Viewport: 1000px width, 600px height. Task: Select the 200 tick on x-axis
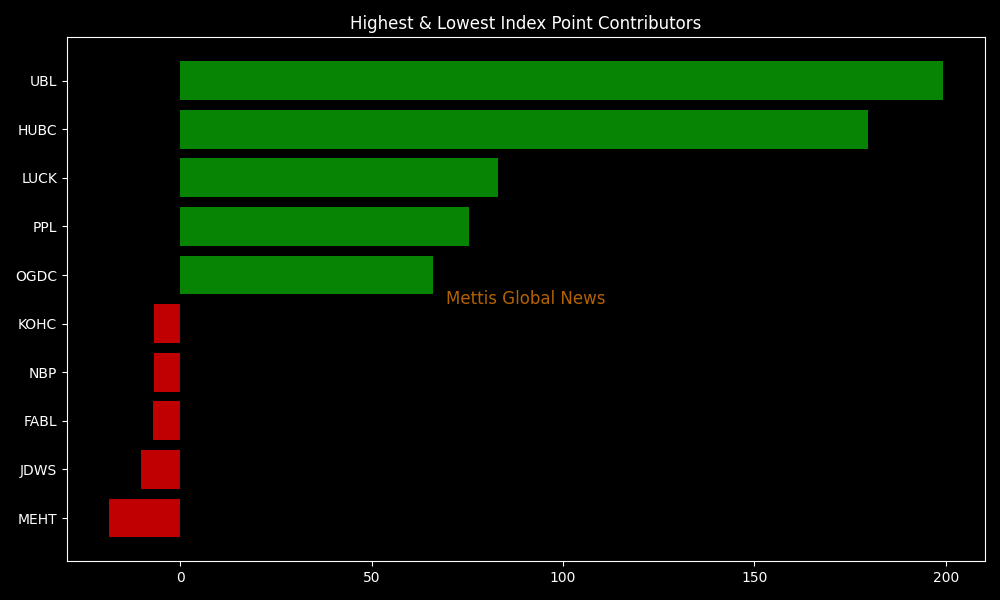pos(946,578)
